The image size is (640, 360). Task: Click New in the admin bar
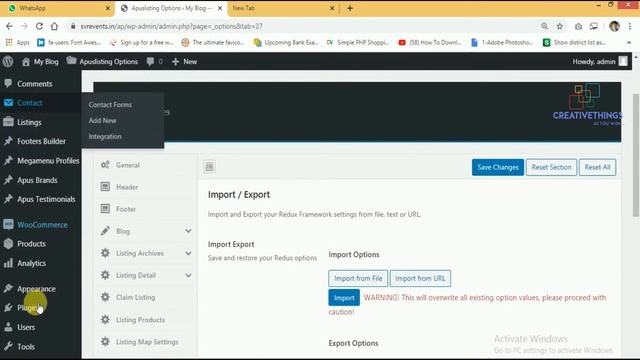tap(184, 62)
